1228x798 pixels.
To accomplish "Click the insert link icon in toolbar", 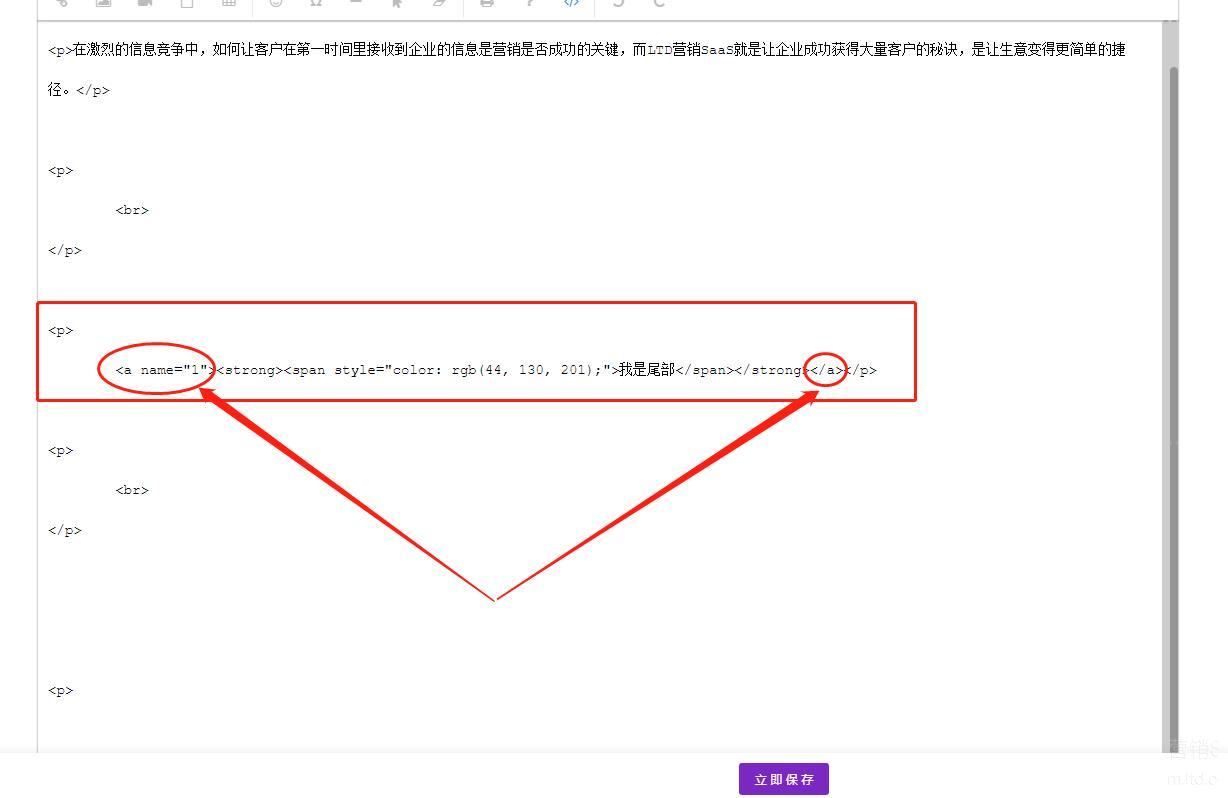I will pos(62,4).
